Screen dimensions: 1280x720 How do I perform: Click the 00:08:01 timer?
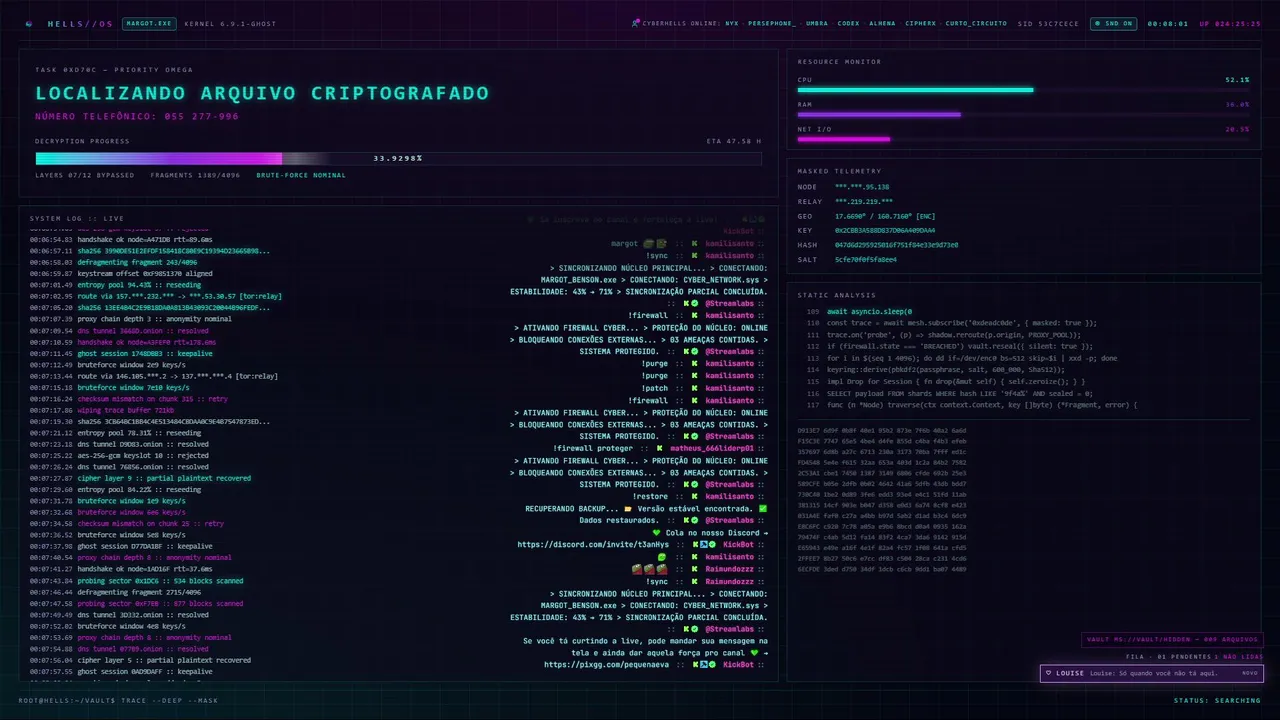tap(1167, 23)
